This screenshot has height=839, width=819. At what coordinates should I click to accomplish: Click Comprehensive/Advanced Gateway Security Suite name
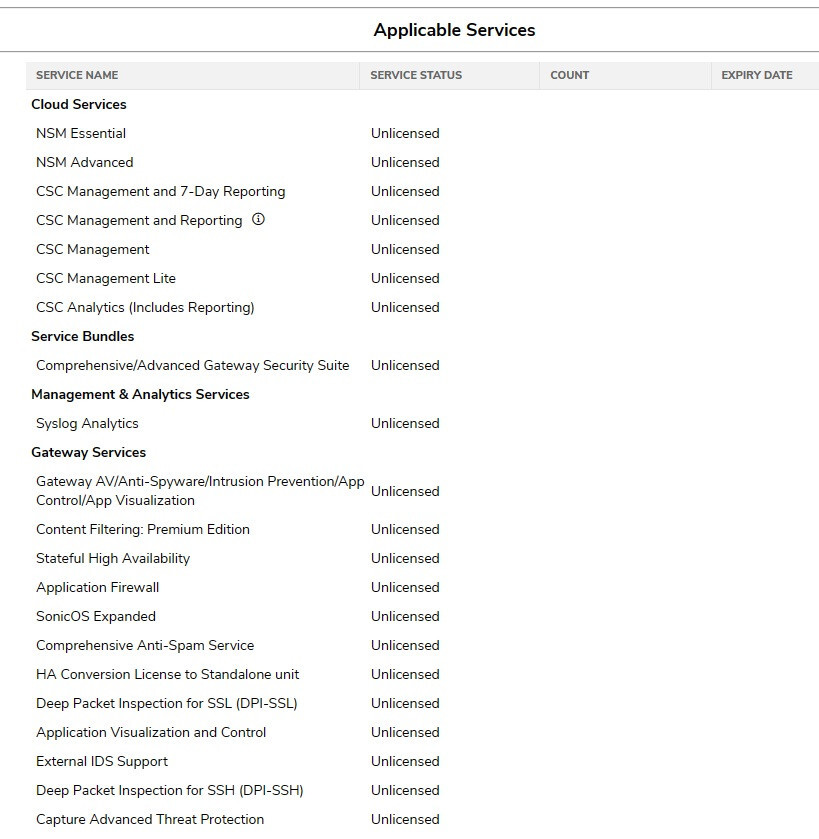(193, 365)
